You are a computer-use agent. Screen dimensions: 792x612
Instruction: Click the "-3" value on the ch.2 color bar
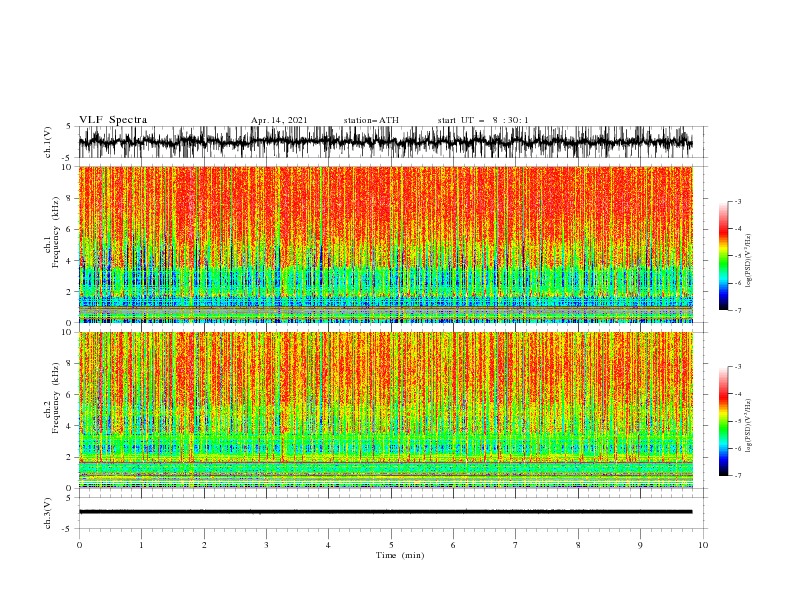tap(737, 367)
